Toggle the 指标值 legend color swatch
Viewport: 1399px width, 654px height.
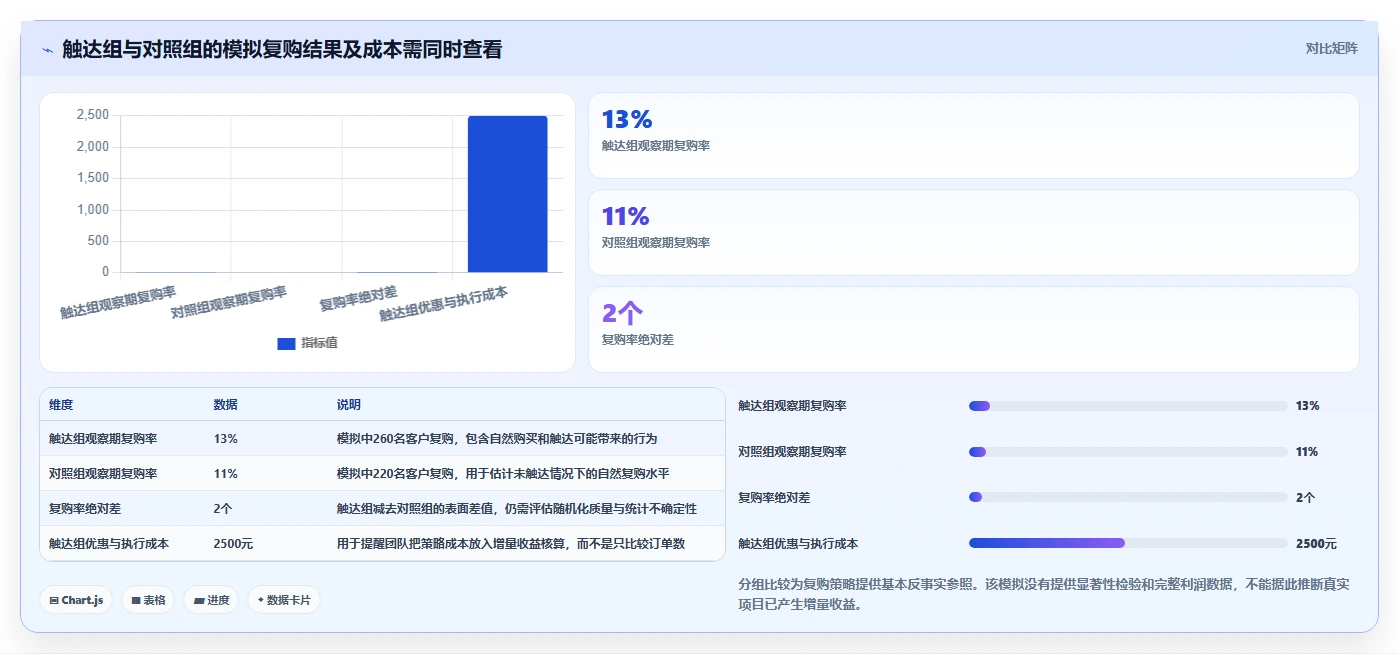click(x=286, y=343)
